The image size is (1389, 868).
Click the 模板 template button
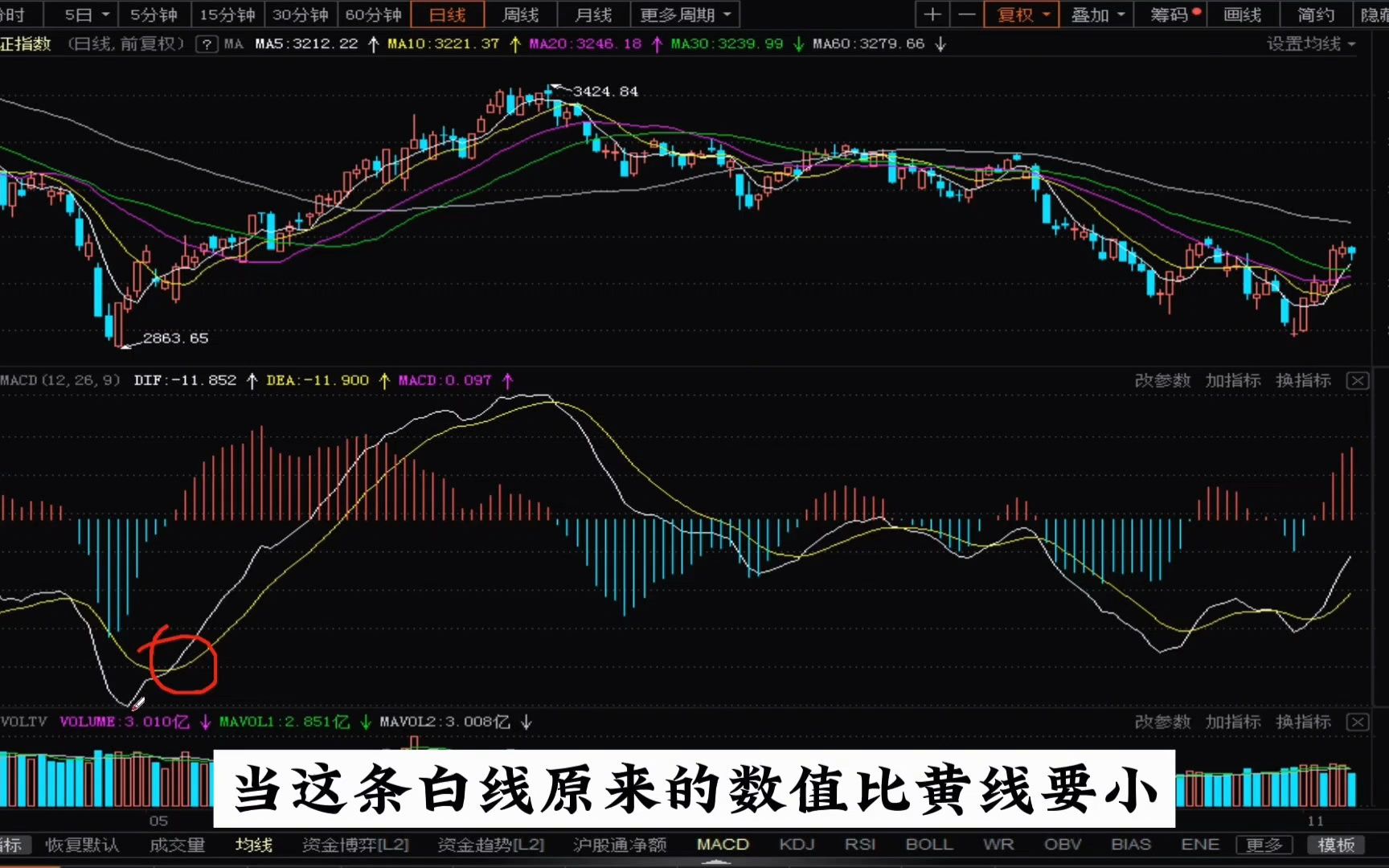pyautogui.click(x=1336, y=845)
